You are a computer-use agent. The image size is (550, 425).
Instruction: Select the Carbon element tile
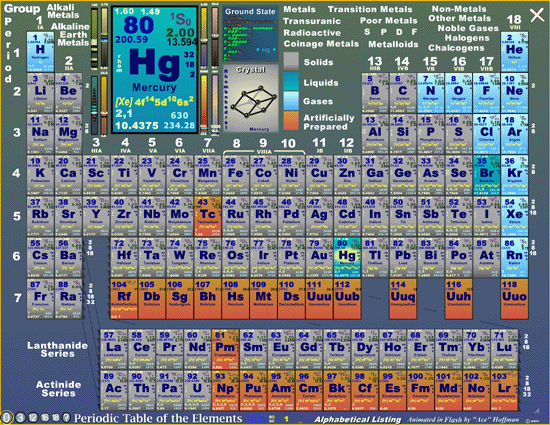[x=403, y=93]
